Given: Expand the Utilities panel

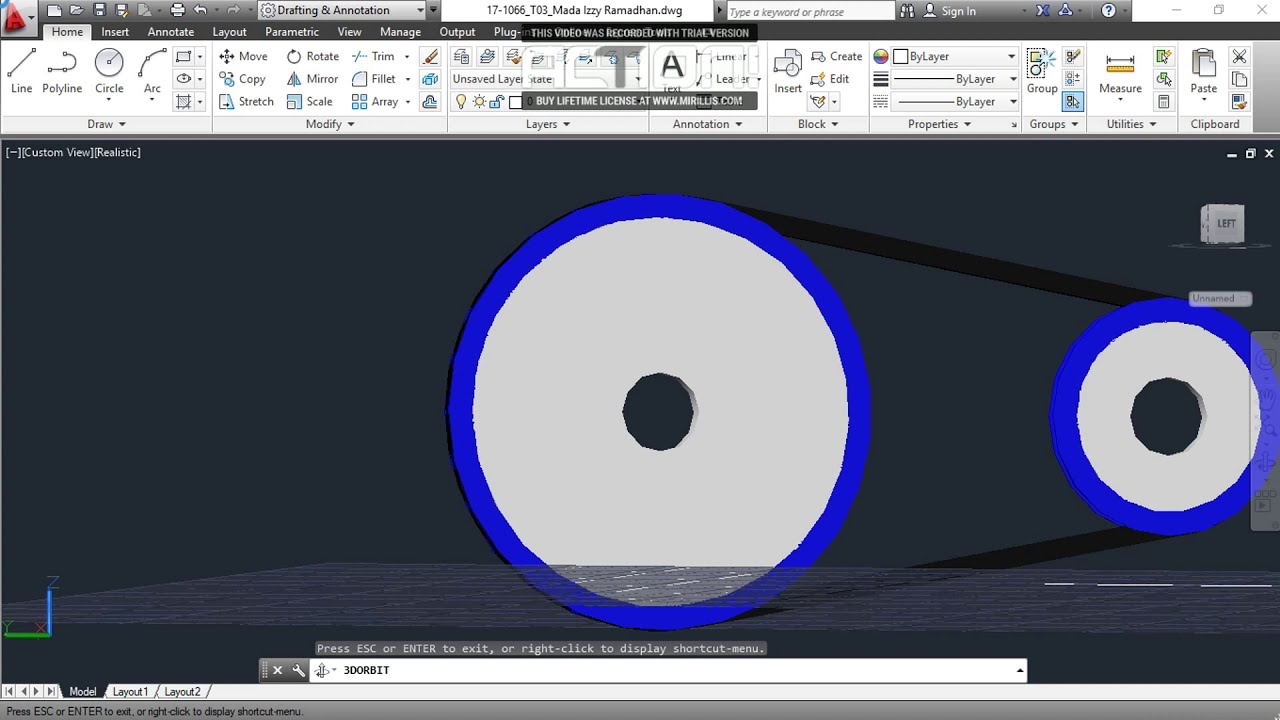Looking at the screenshot, I should point(1131,124).
